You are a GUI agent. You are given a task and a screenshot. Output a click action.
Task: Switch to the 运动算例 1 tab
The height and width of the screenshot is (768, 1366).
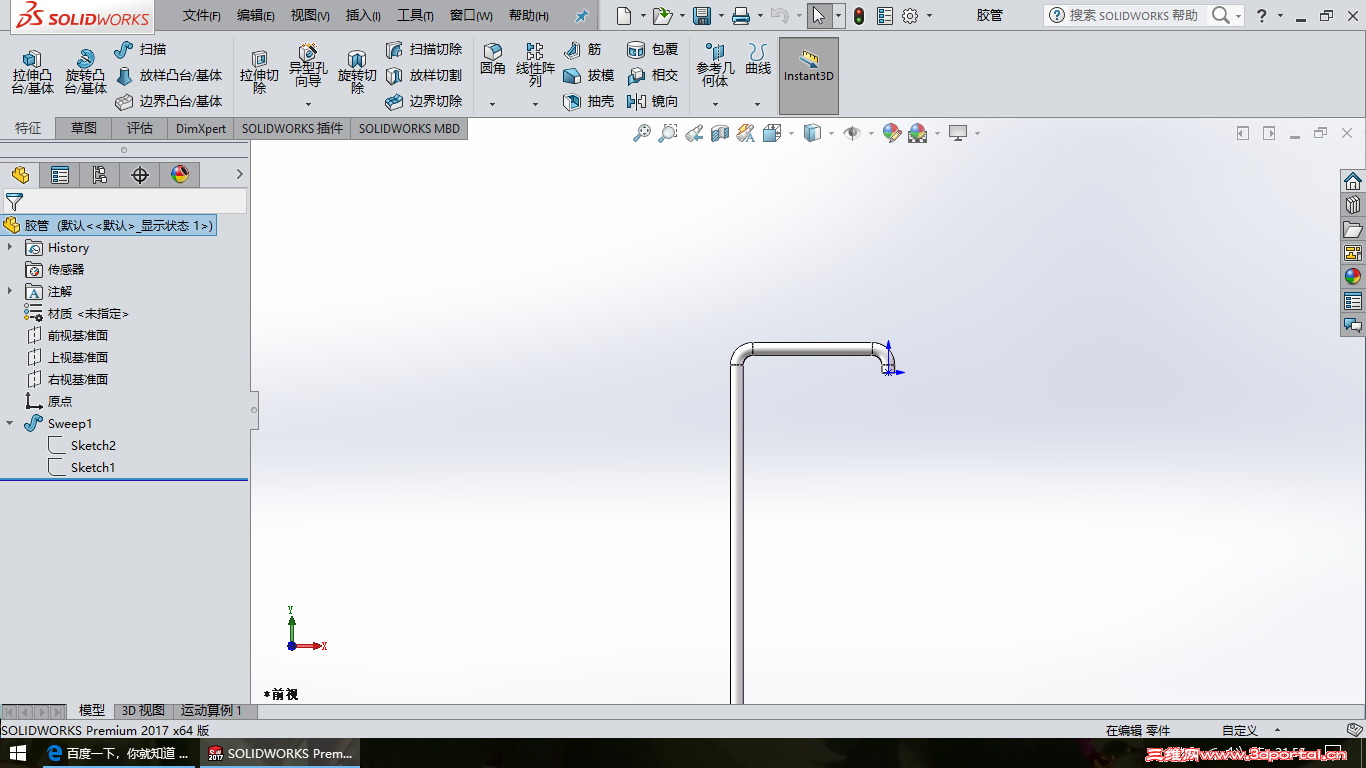pos(212,711)
